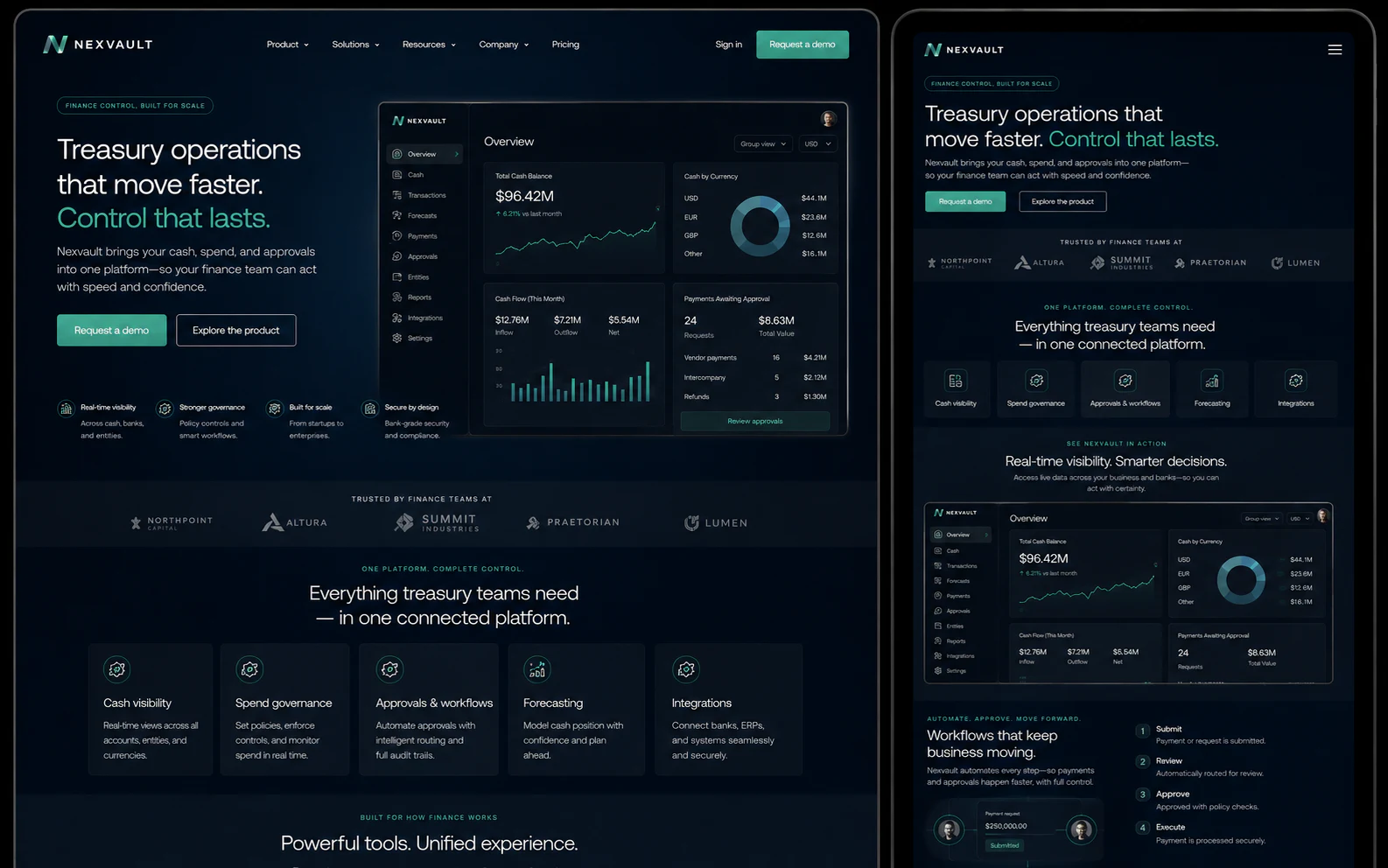This screenshot has height=868, width=1388.
Task: Click the Secure by design feature icon
Action: pyautogui.click(x=370, y=409)
